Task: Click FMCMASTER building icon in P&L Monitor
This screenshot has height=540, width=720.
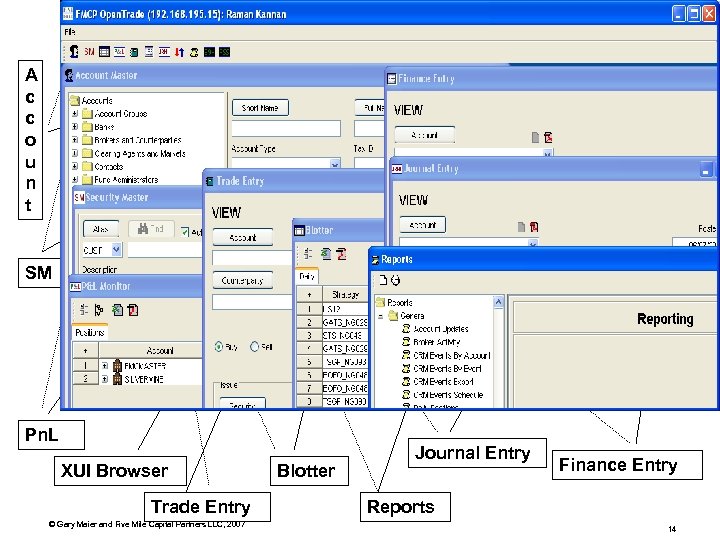Action: [x=118, y=366]
